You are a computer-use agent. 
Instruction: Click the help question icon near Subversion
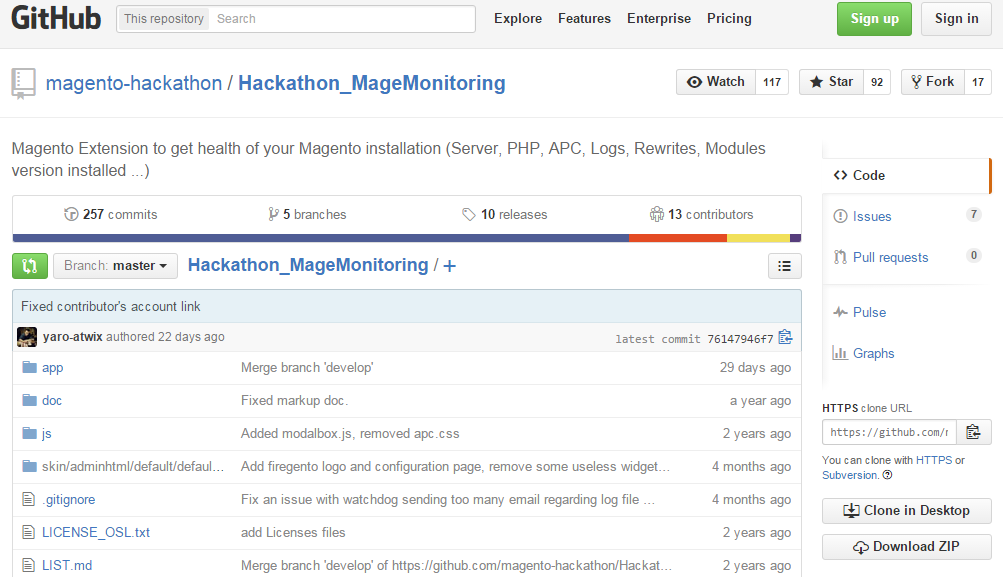(887, 475)
